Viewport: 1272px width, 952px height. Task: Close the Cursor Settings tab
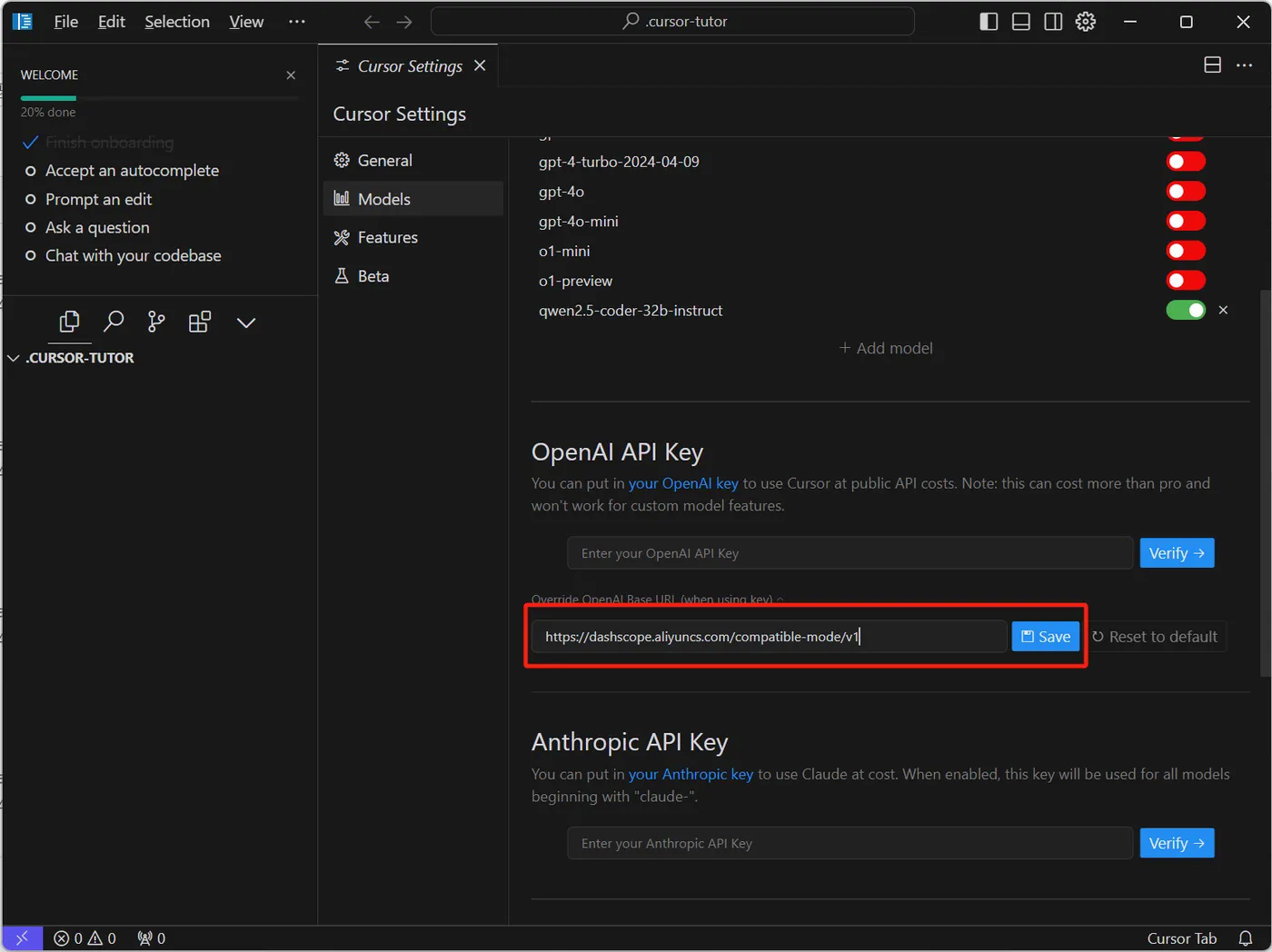click(x=480, y=65)
